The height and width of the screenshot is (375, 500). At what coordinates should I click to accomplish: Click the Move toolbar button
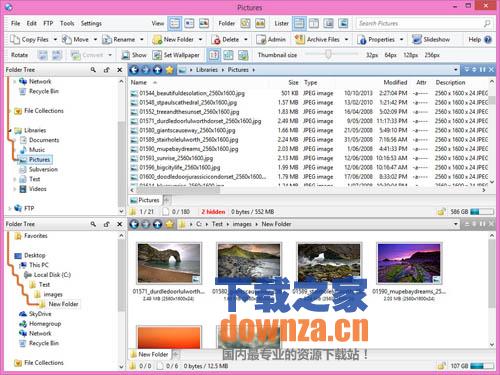76,40
